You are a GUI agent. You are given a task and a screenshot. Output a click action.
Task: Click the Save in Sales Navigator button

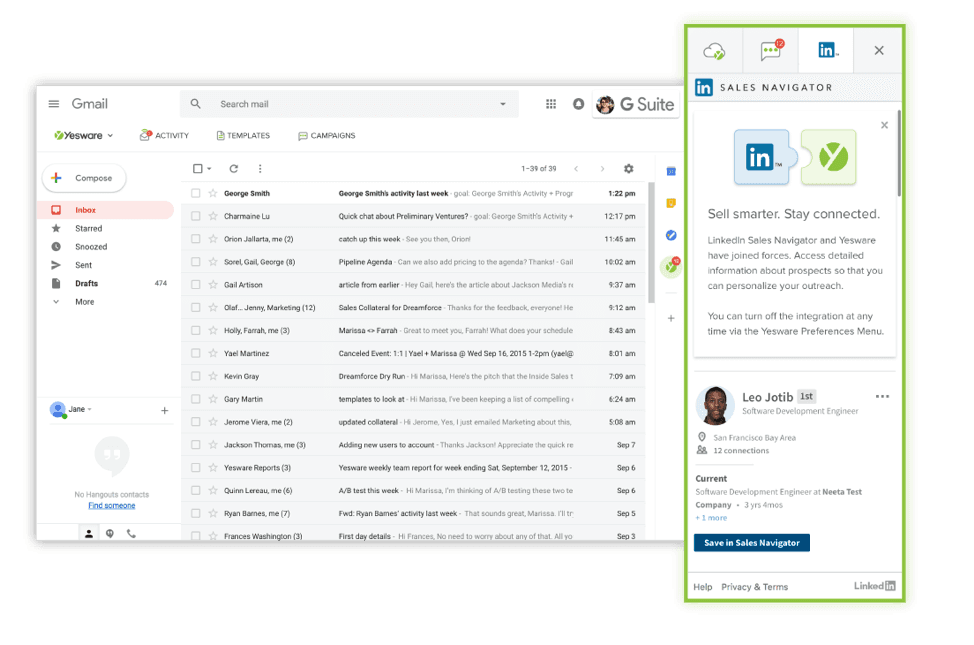(751, 542)
